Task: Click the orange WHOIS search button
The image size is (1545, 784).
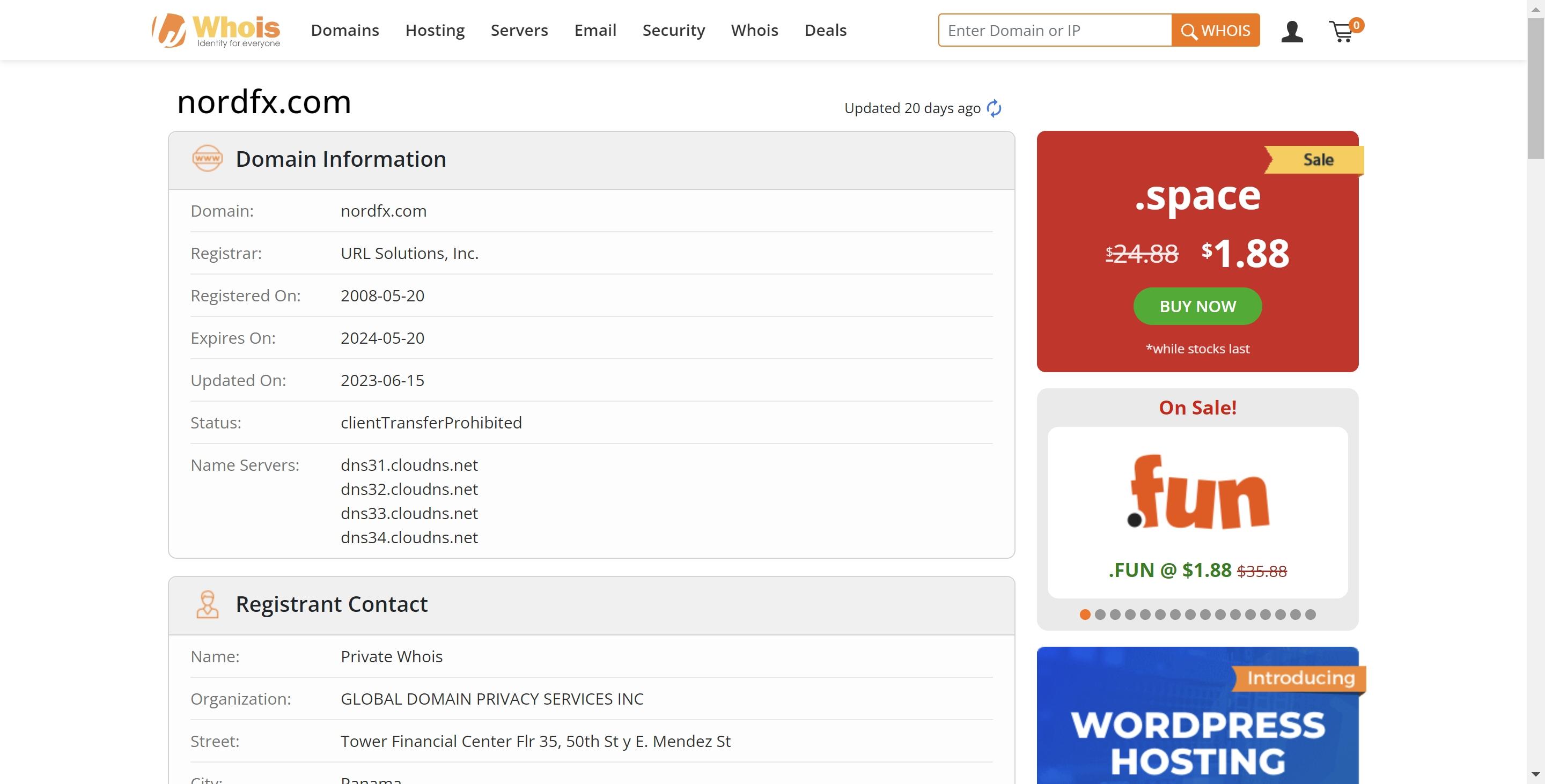Action: pyautogui.click(x=1216, y=30)
